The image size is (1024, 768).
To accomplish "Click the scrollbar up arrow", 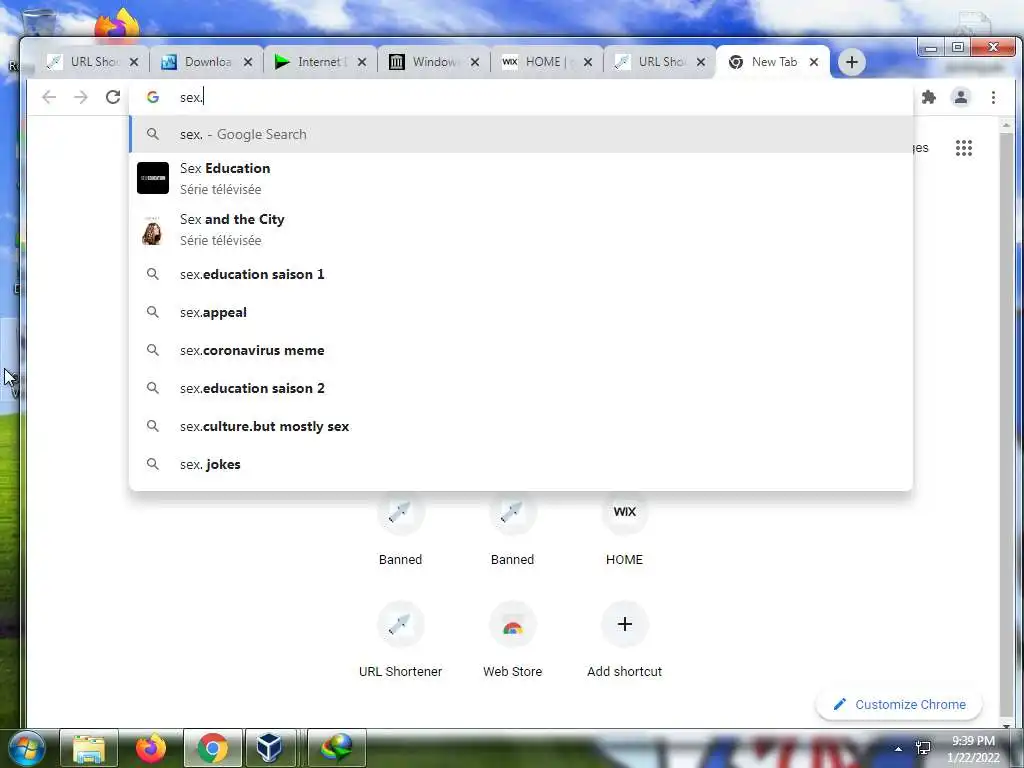I will point(1006,124).
